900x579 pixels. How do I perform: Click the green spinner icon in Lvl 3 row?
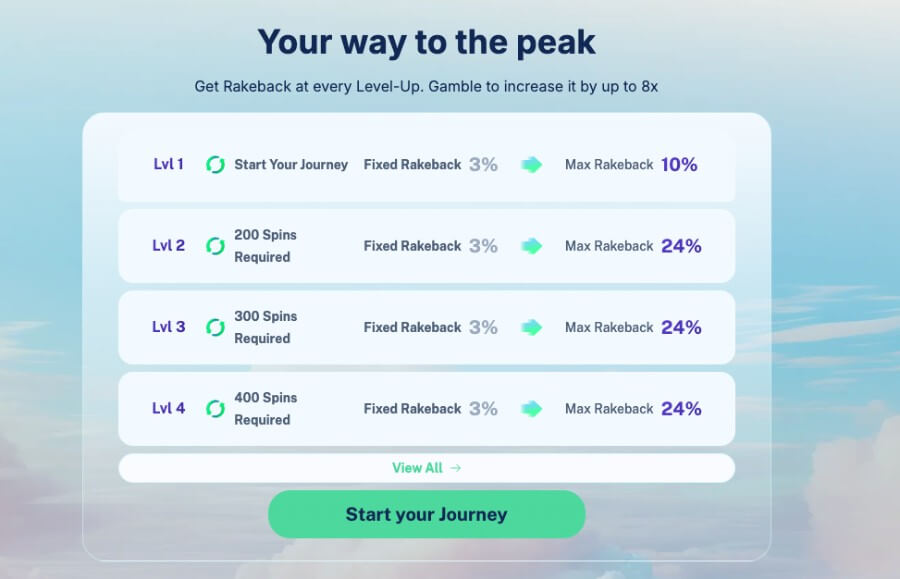[x=215, y=328]
